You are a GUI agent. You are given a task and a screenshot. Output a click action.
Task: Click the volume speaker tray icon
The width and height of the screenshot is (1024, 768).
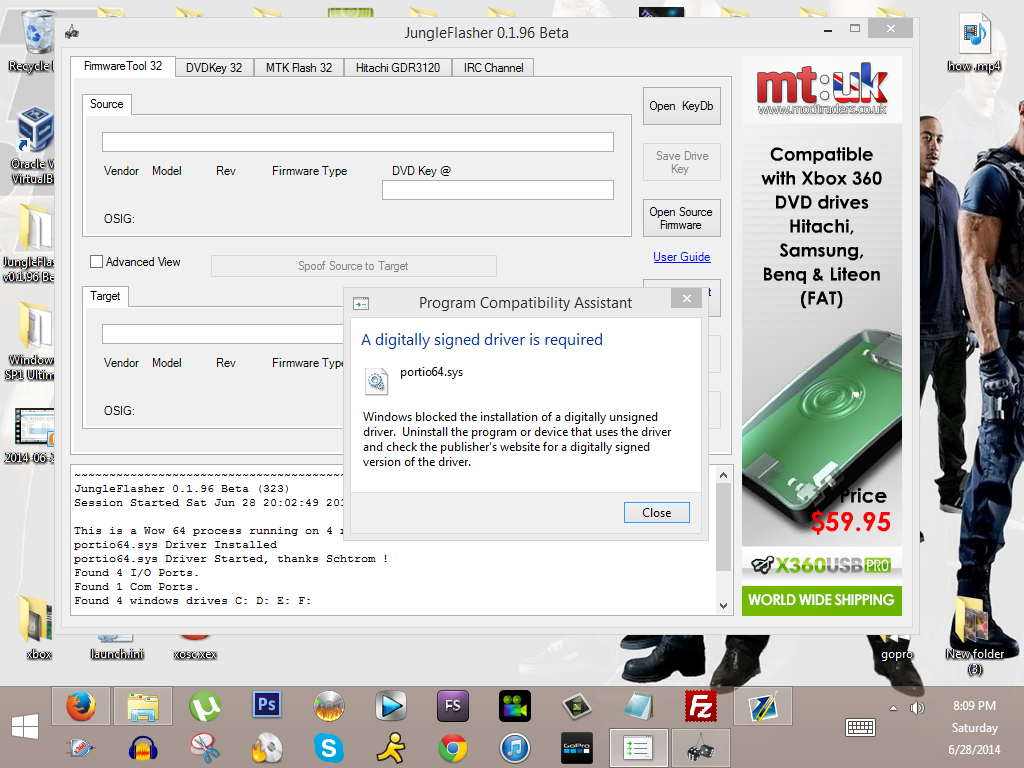tap(917, 708)
